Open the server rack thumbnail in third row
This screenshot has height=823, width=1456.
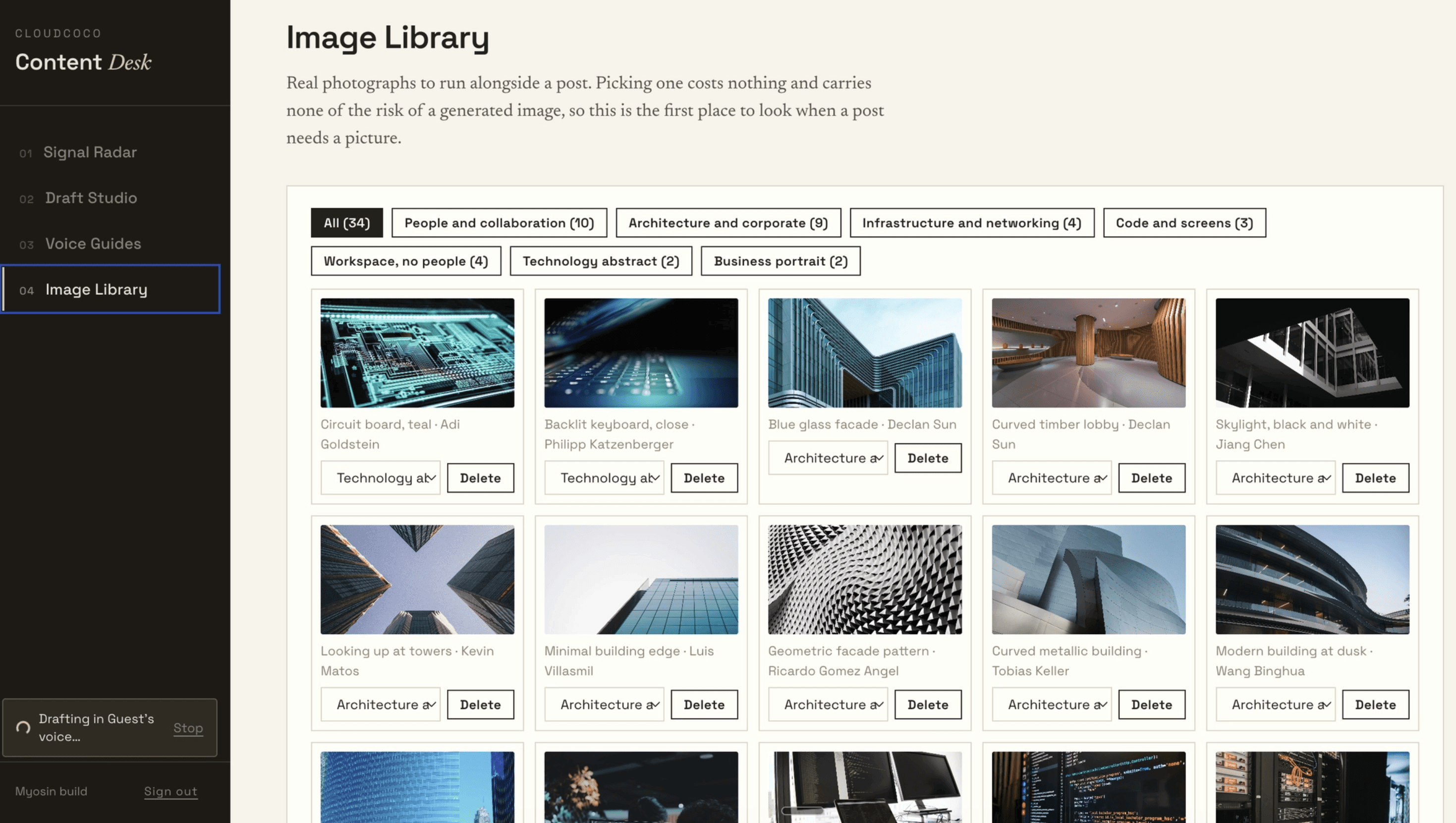click(x=1312, y=787)
